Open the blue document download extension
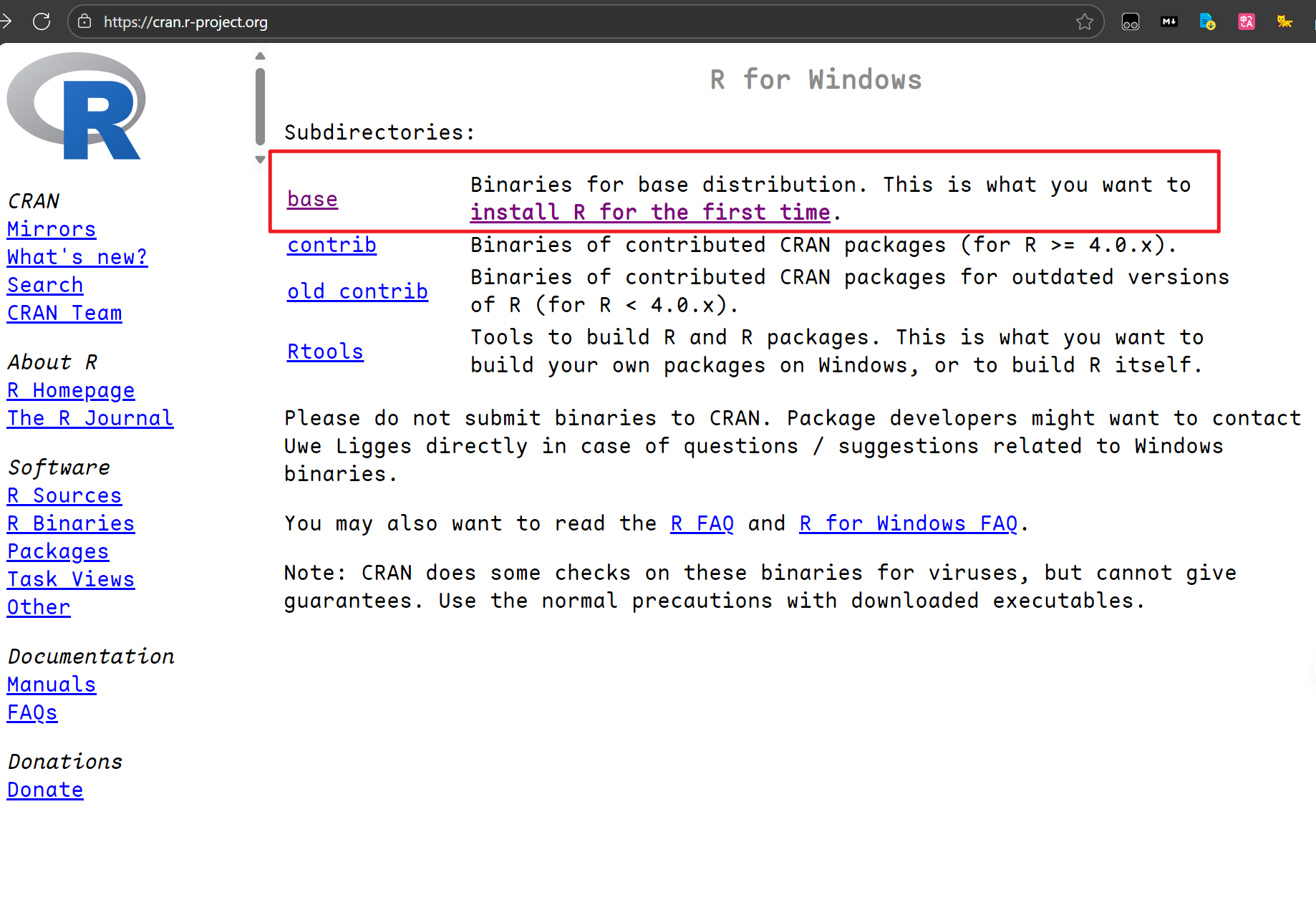 tap(1208, 21)
